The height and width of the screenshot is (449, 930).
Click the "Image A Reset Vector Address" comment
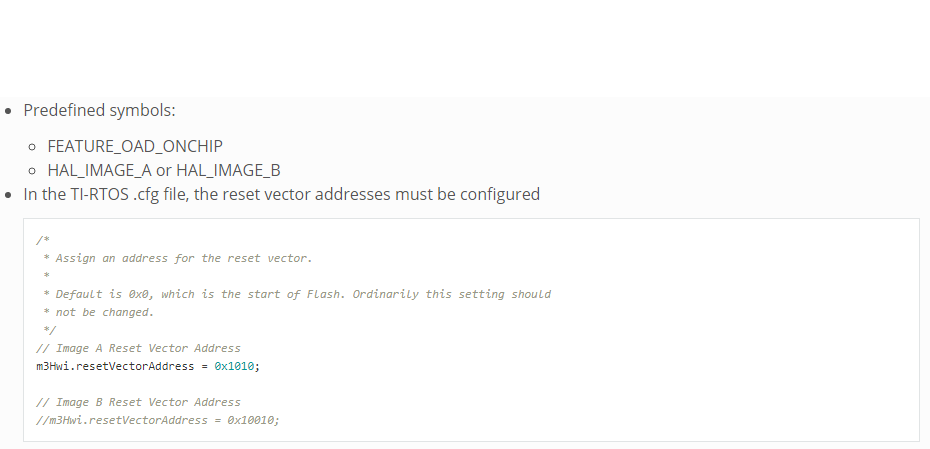point(138,348)
